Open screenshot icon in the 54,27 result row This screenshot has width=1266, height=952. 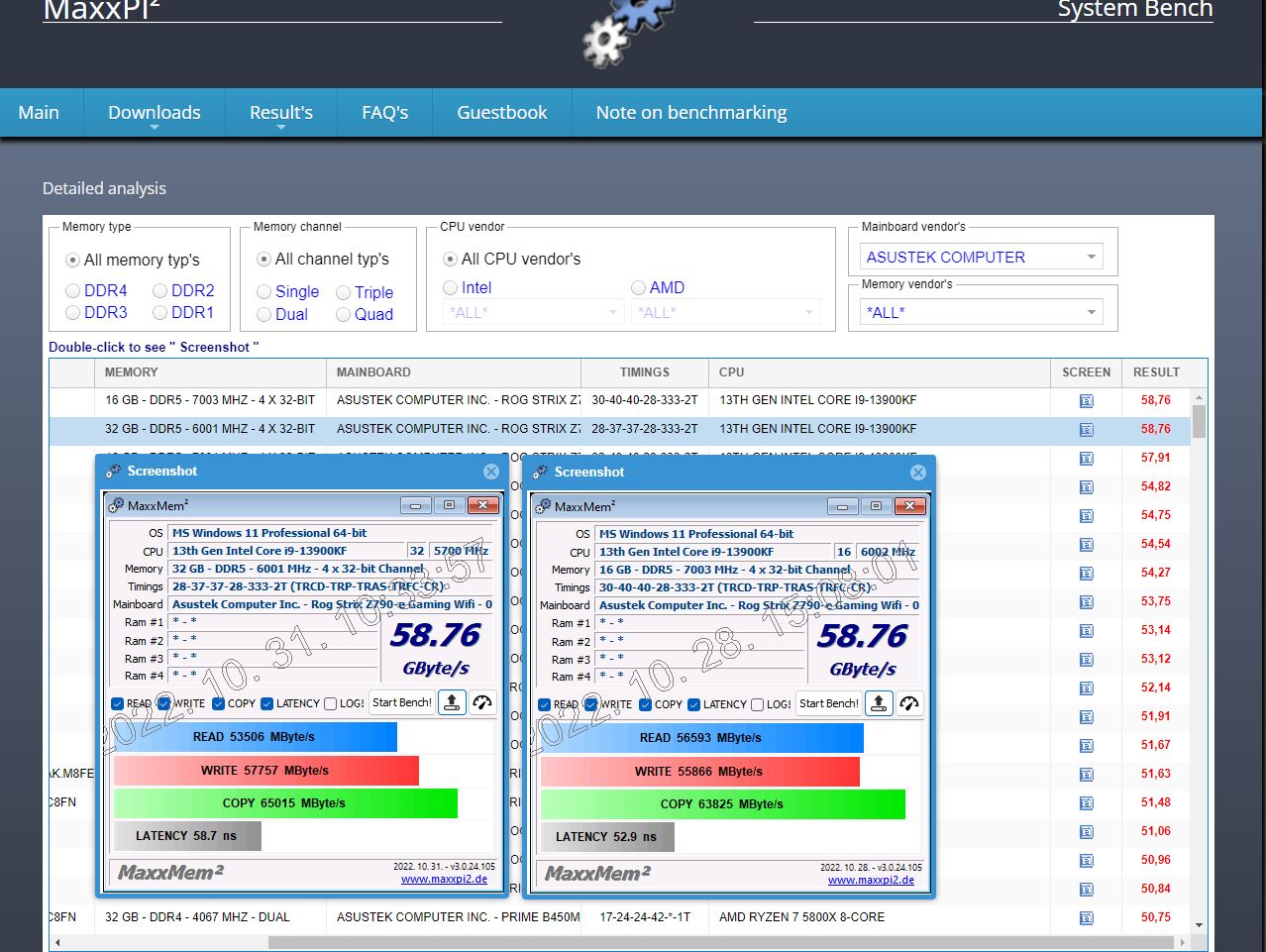click(1086, 574)
